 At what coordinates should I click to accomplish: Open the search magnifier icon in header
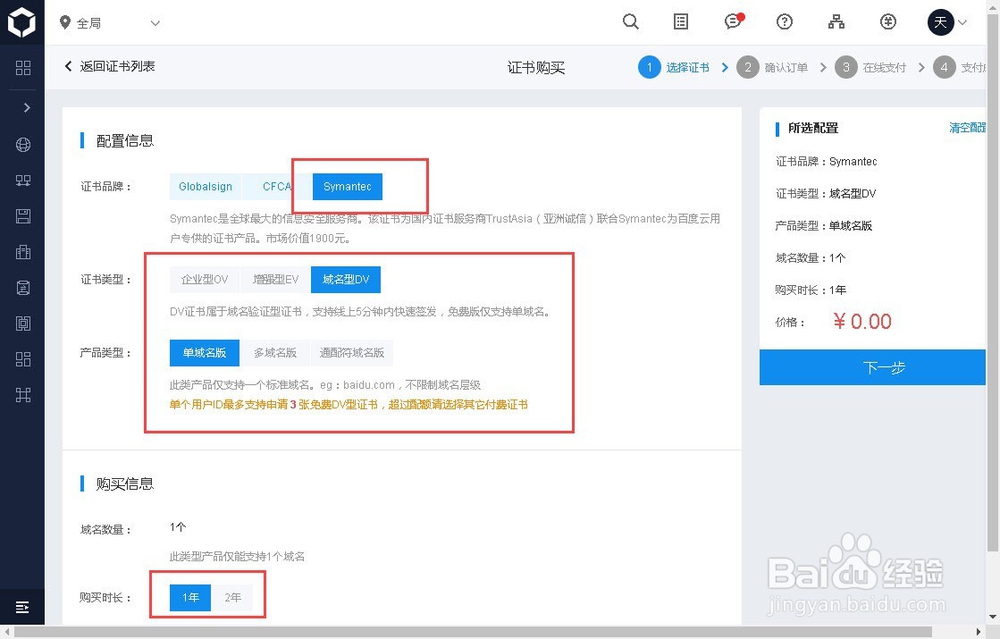[x=630, y=22]
